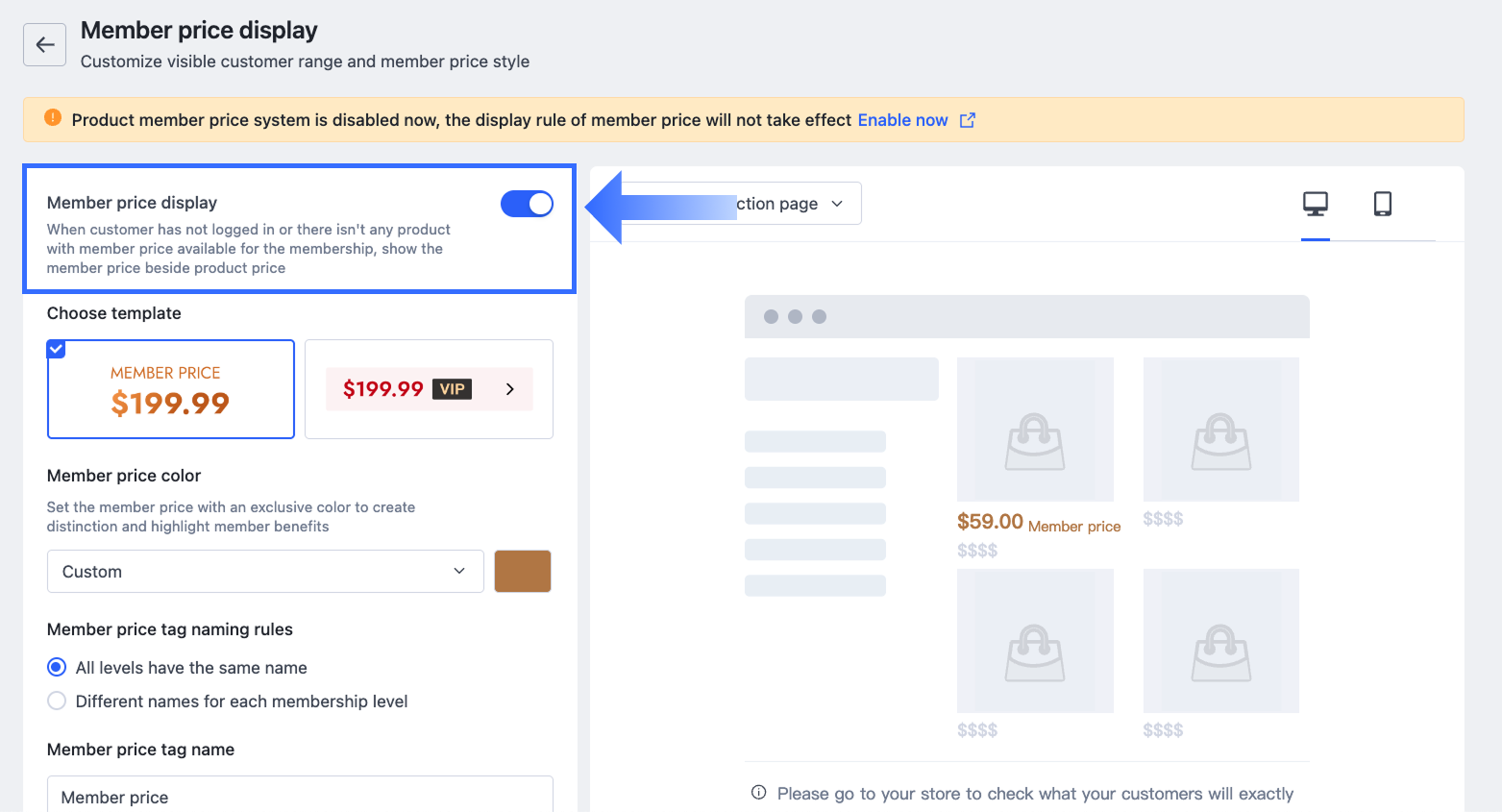
Task: Click the back arrow button
Action: point(44,45)
